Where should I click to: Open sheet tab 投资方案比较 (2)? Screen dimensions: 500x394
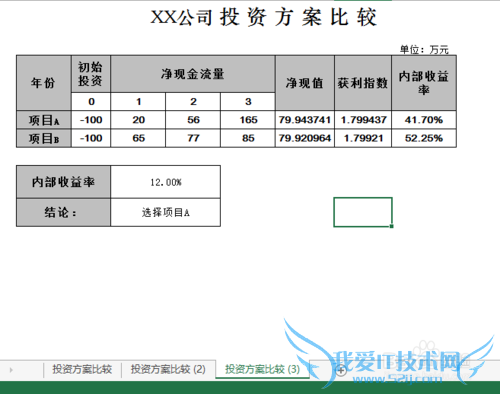pos(168,369)
